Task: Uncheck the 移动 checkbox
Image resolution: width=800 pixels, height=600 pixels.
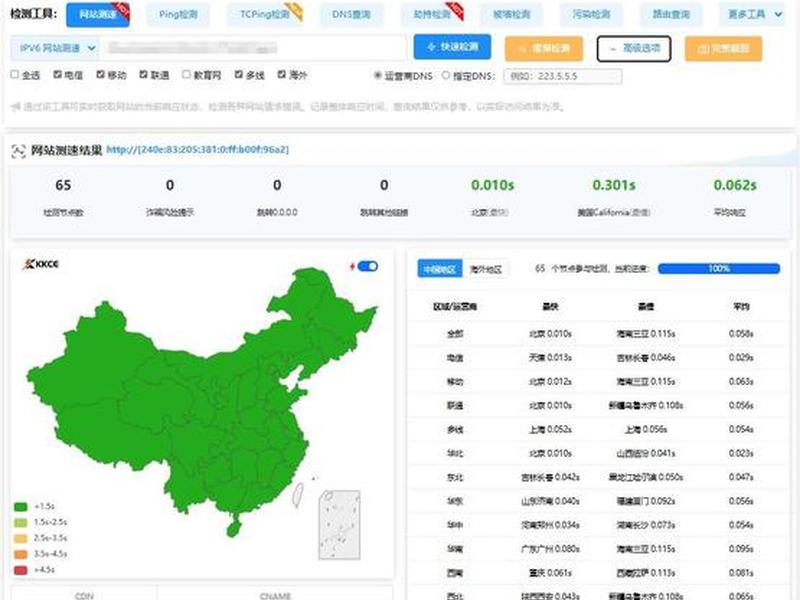Action: point(101,74)
